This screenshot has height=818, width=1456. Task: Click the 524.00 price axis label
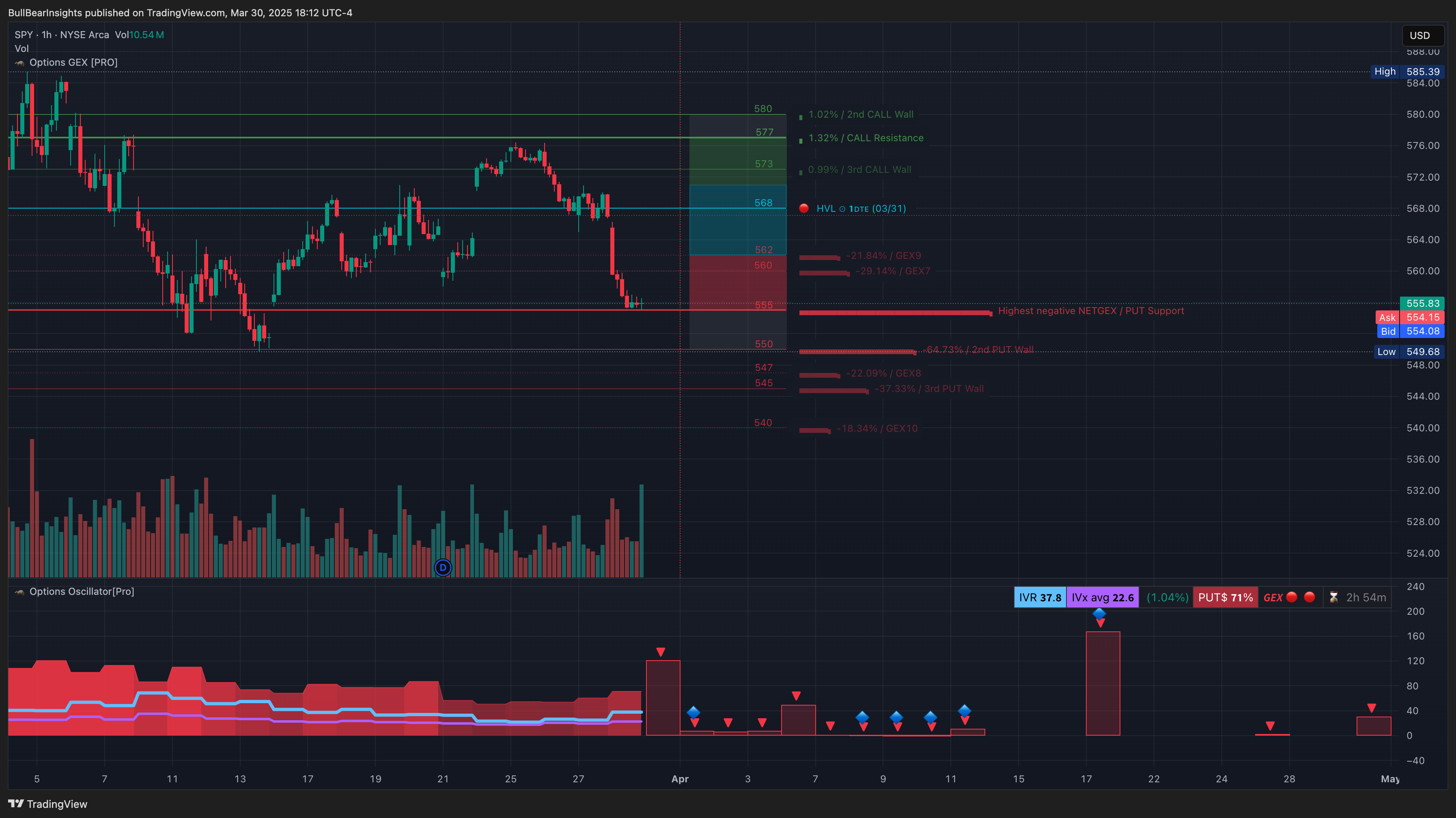tap(1423, 553)
